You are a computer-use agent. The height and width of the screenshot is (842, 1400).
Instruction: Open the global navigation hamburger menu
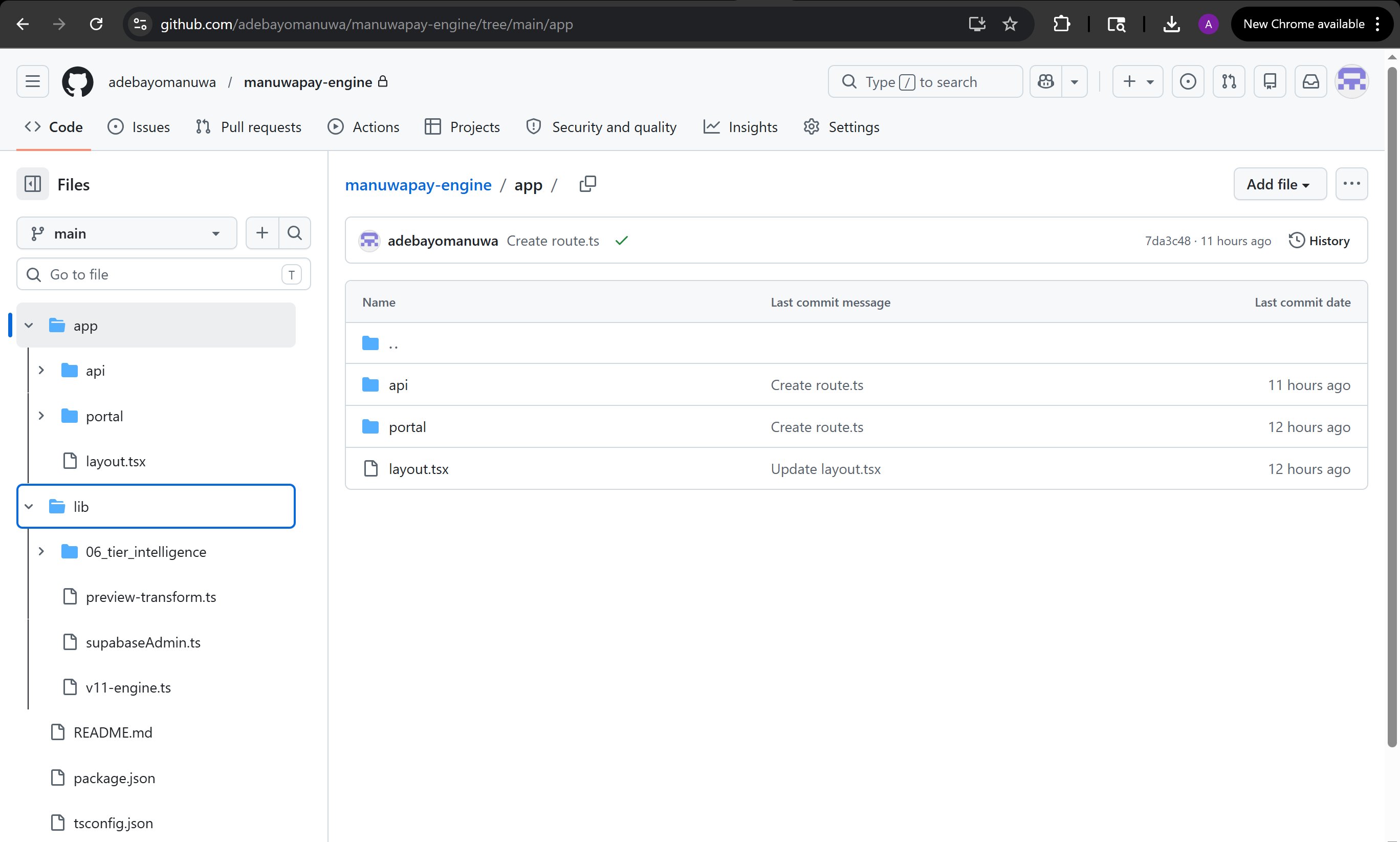pos(32,82)
